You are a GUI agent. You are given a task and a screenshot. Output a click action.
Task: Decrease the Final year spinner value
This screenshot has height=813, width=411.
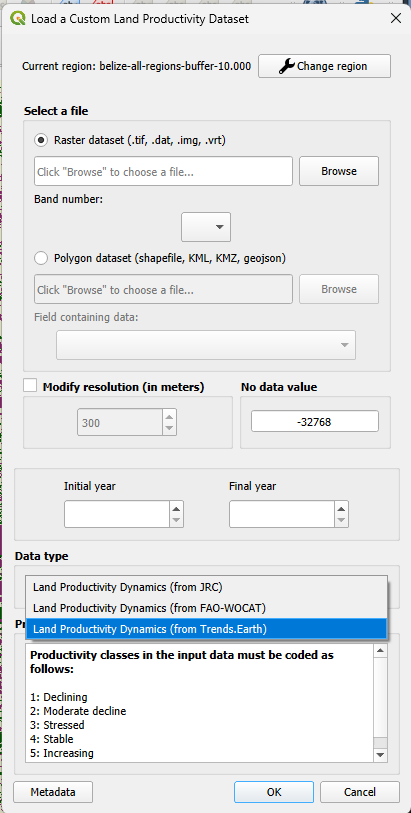pos(341,521)
